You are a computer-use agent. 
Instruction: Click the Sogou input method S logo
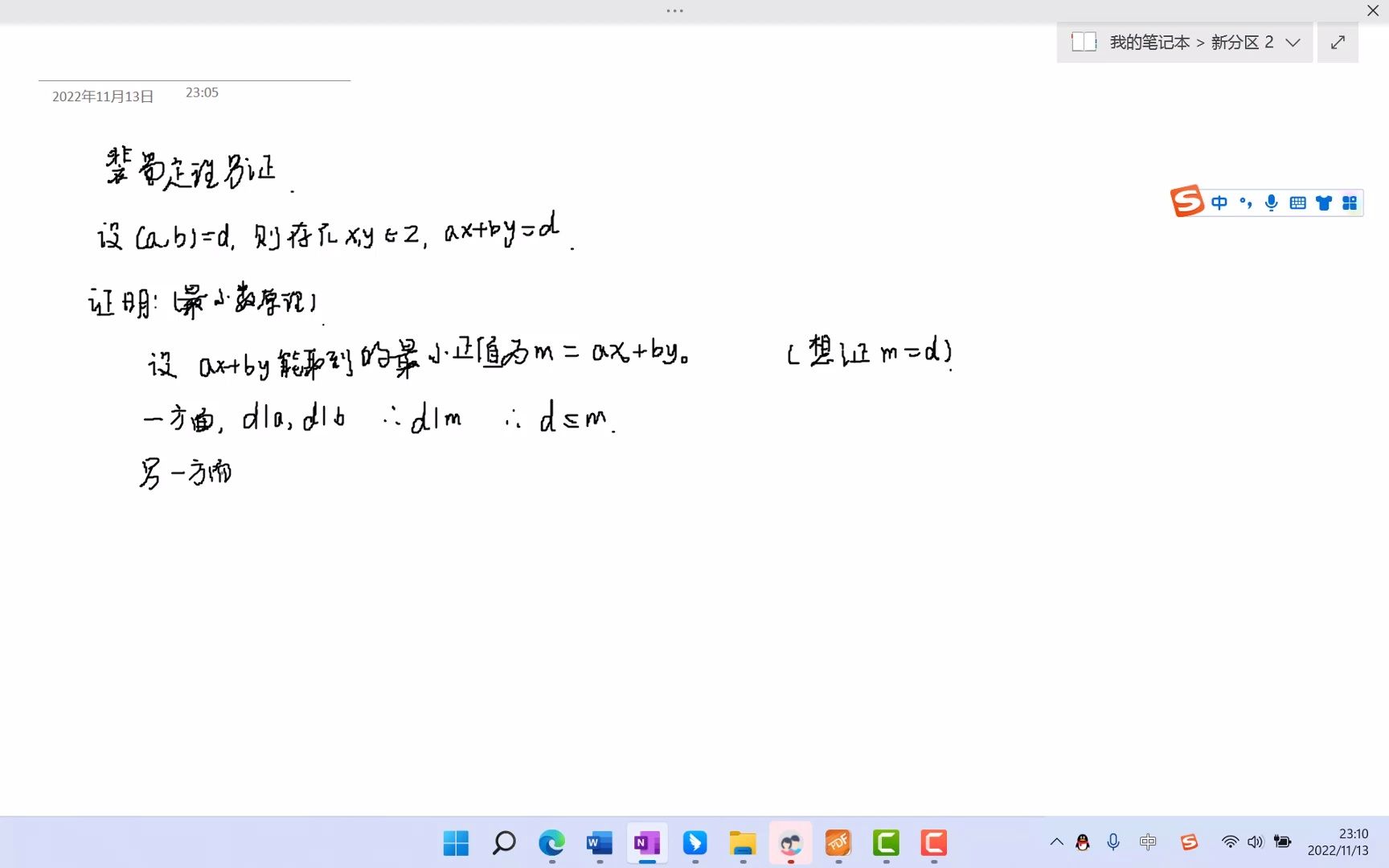point(1187,201)
